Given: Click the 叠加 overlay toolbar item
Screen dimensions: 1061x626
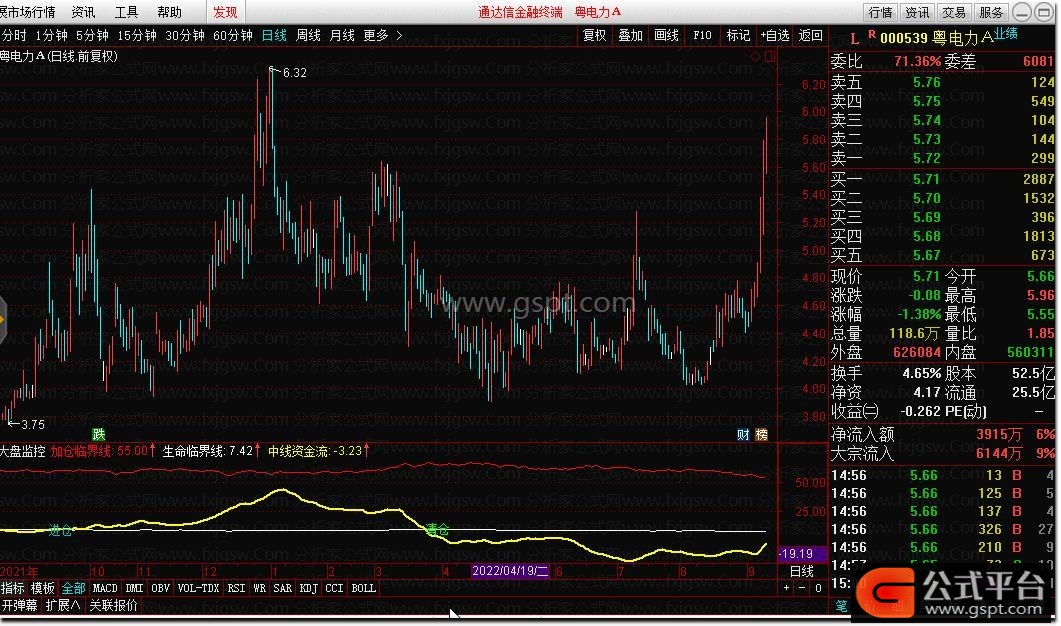Looking at the screenshot, I should (630, 35).
